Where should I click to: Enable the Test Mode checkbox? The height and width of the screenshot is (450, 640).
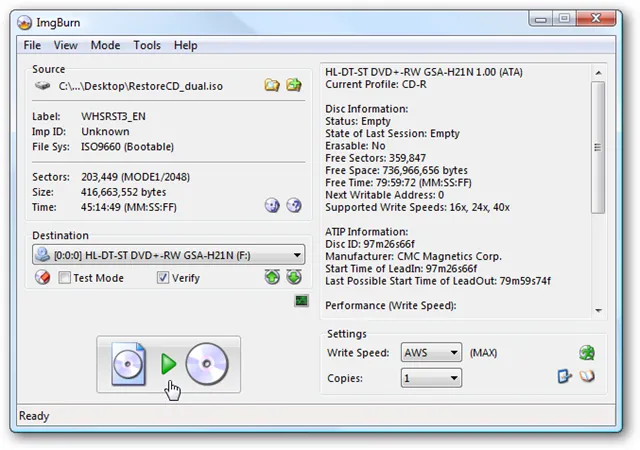[65, 278]
